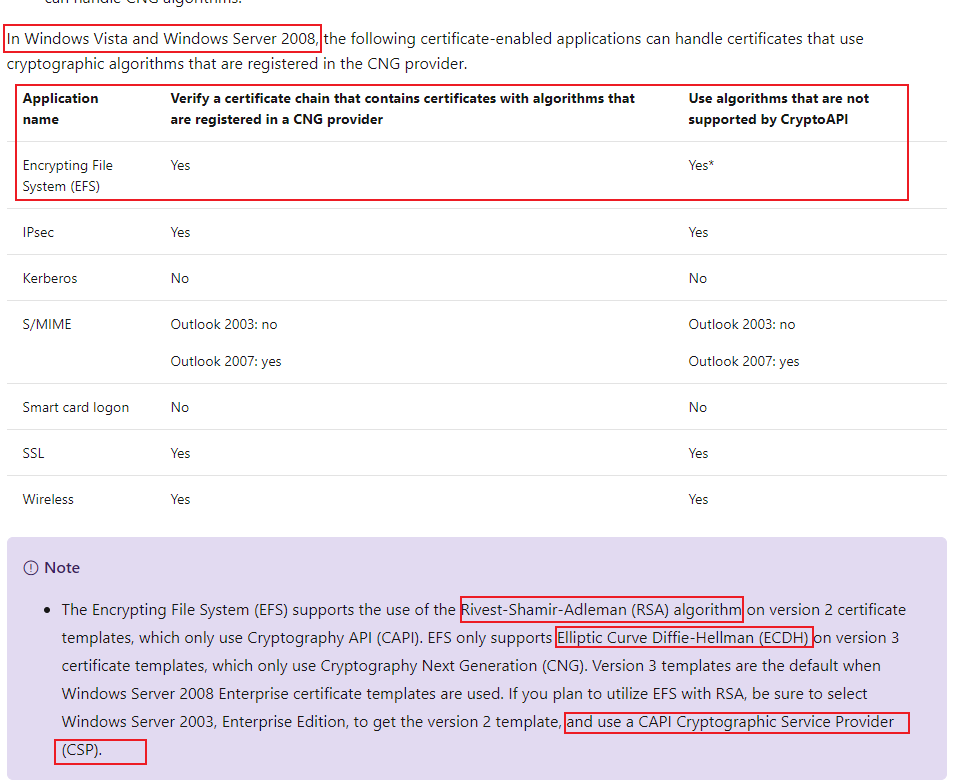Click 'Outlook 2007: yes' in verify column
The width and height of the screenshot is (958, 784).
click(x=226, y=362)
